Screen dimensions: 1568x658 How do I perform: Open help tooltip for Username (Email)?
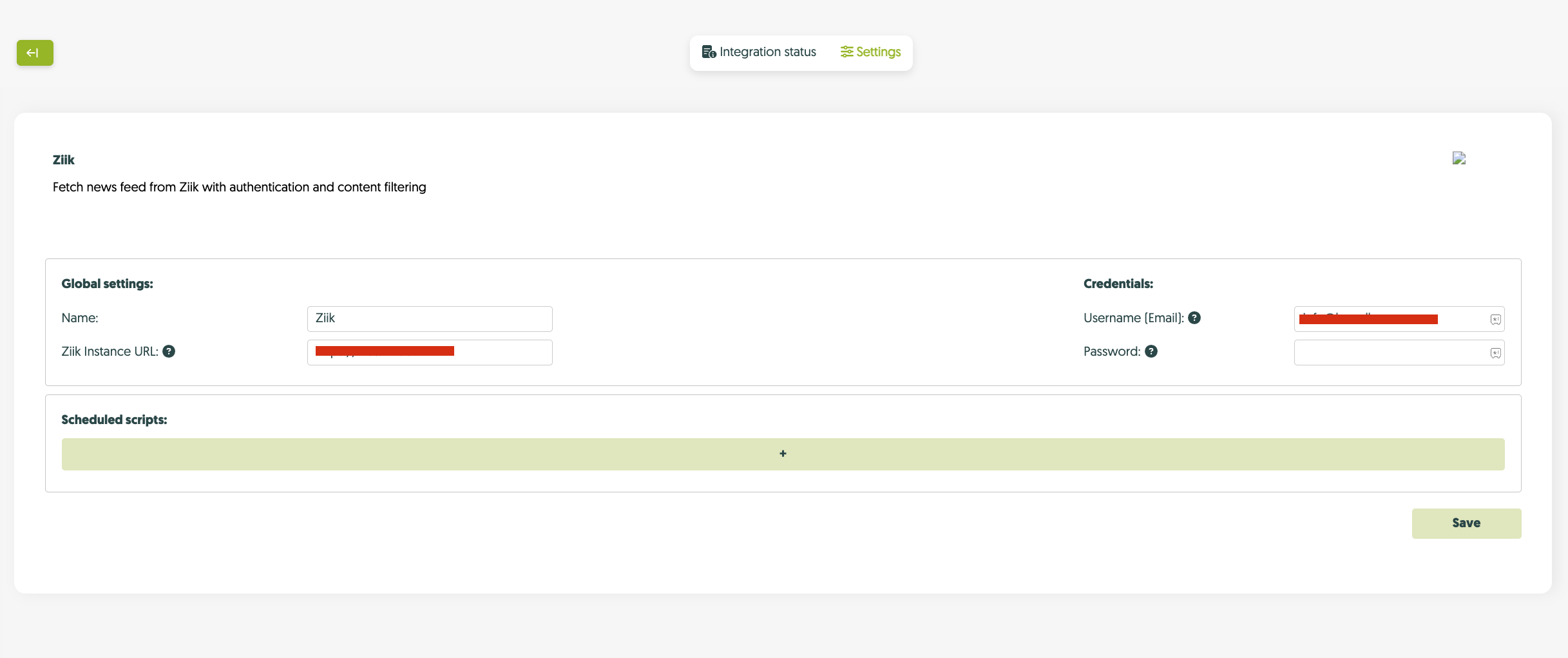pos(1194,318)
